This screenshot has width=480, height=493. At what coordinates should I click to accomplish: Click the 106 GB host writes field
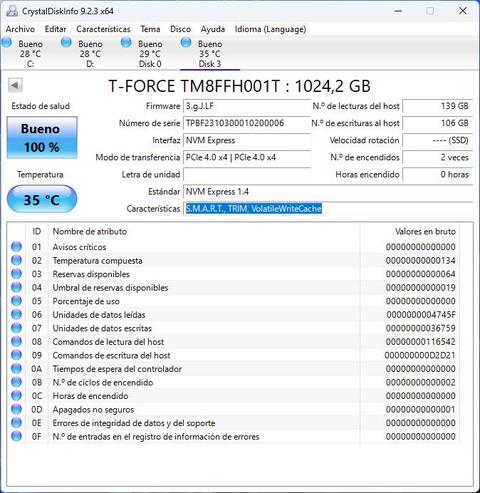[x=438, y=123]
